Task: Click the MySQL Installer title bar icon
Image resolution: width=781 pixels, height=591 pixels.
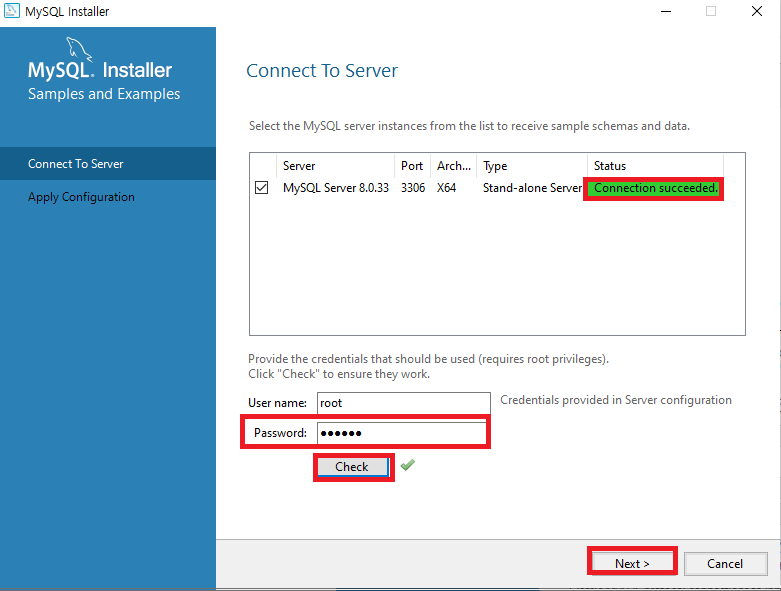Action: pyautogui.click(x=11, y=10)
